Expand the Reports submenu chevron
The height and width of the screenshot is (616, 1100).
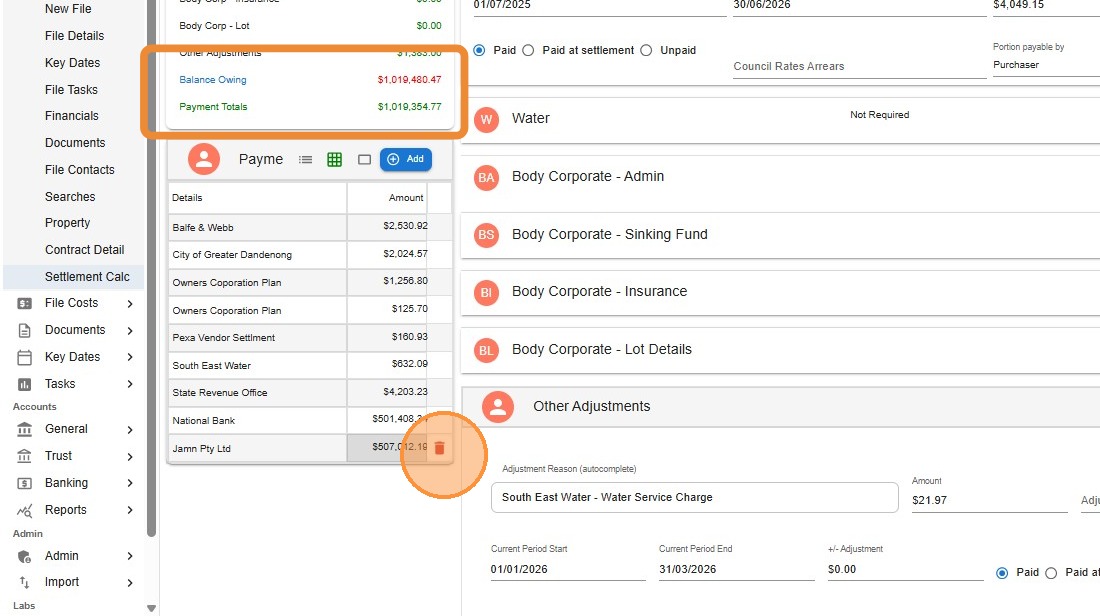pyautogui.click(x=130, y=510)
